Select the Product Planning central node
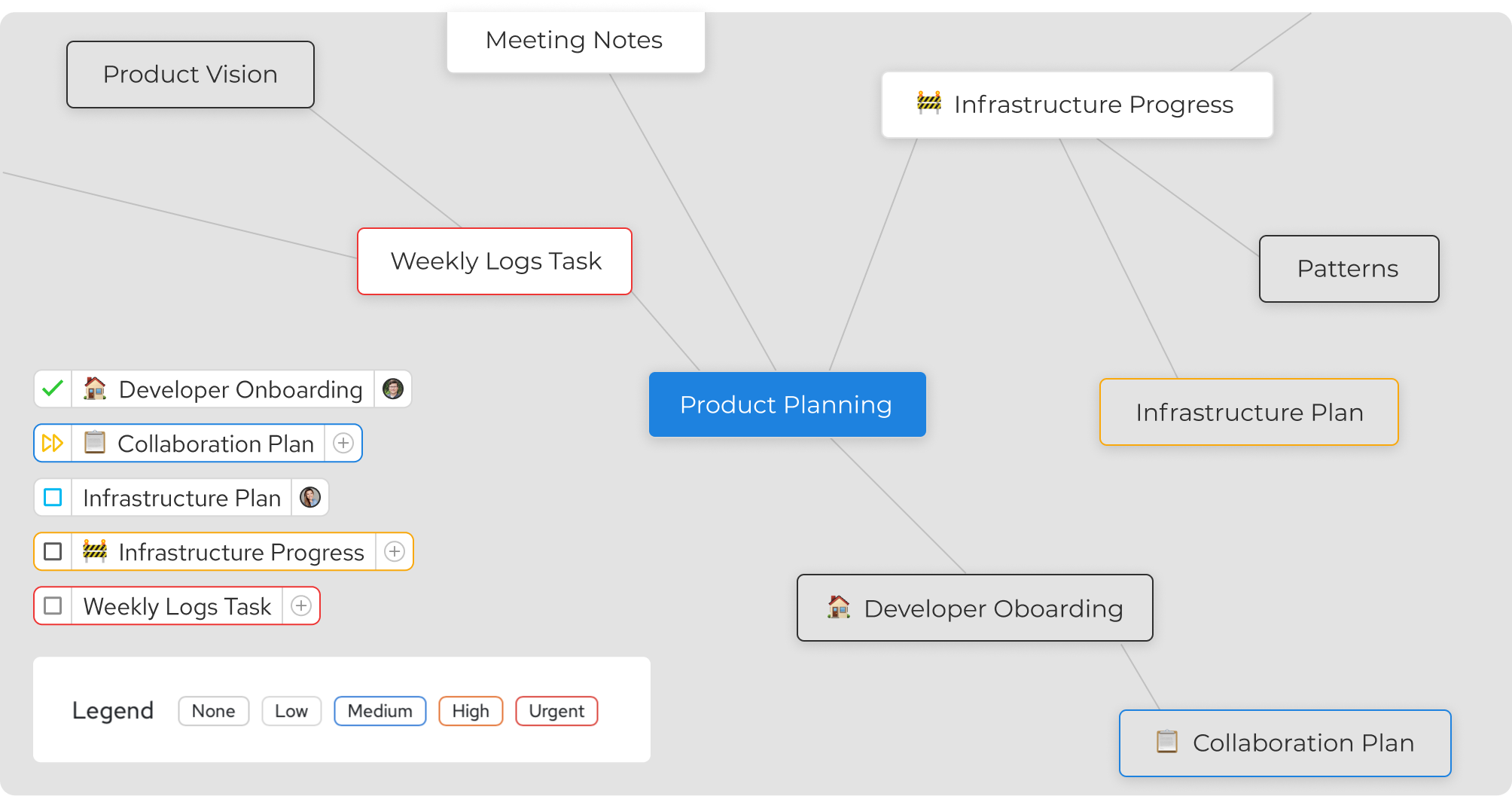The height and width of the screenshot is (796, 1512). coord(787,404)
